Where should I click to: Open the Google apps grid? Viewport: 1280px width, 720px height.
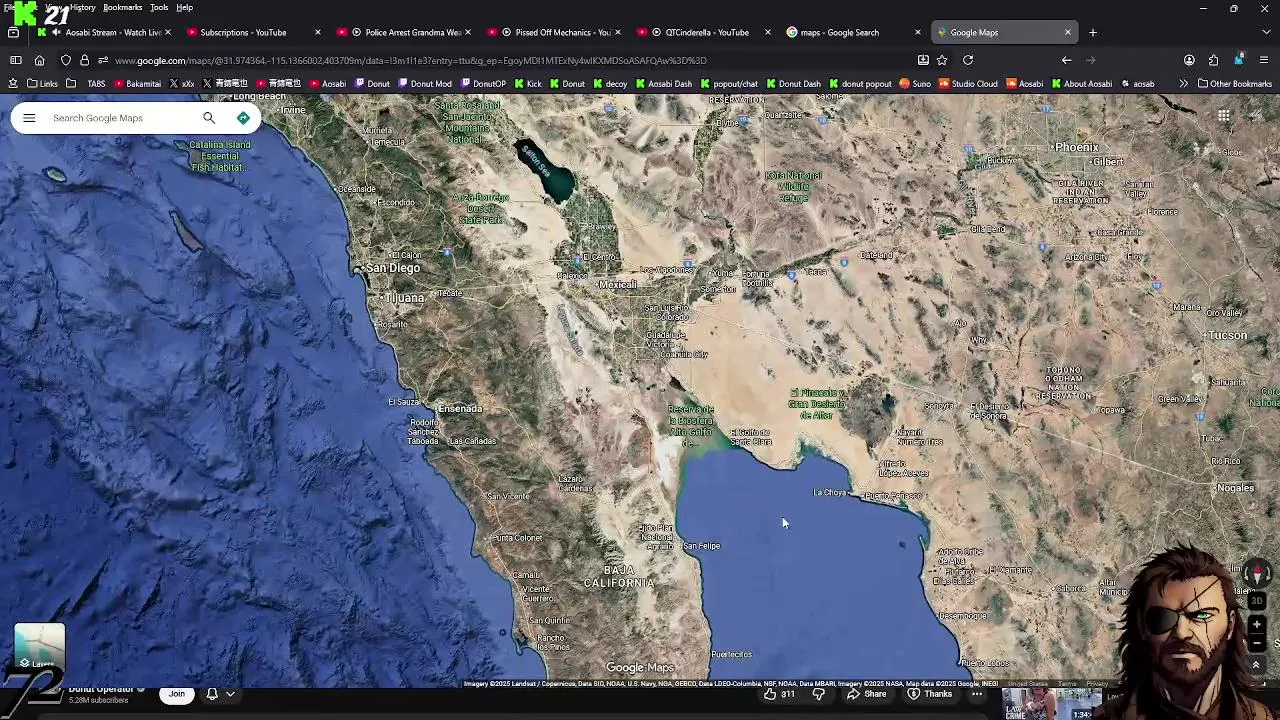pos(1223,116)
